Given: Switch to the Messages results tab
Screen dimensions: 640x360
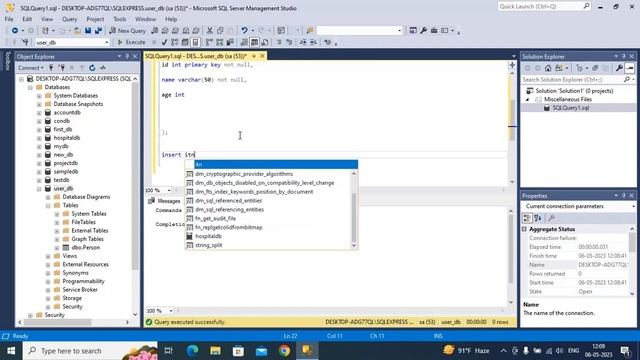Looking at the screenshot, I should click(164, 201).
